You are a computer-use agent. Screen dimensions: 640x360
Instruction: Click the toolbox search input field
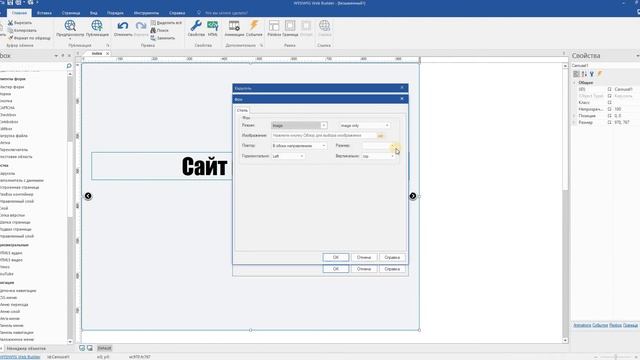pyautogui.click(x=32, y=66)
